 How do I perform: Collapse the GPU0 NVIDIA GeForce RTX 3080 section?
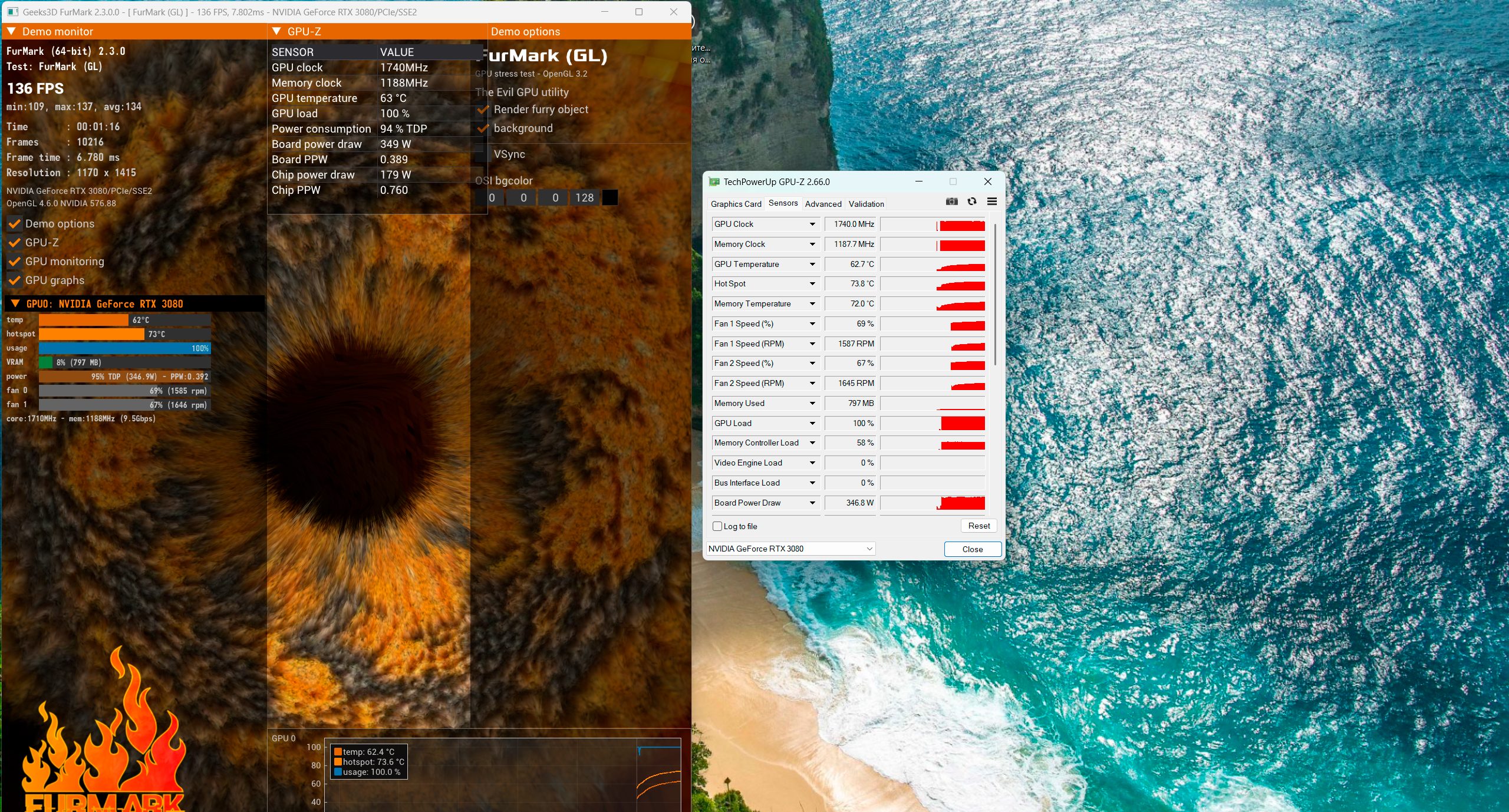click(x=15, y=303)
